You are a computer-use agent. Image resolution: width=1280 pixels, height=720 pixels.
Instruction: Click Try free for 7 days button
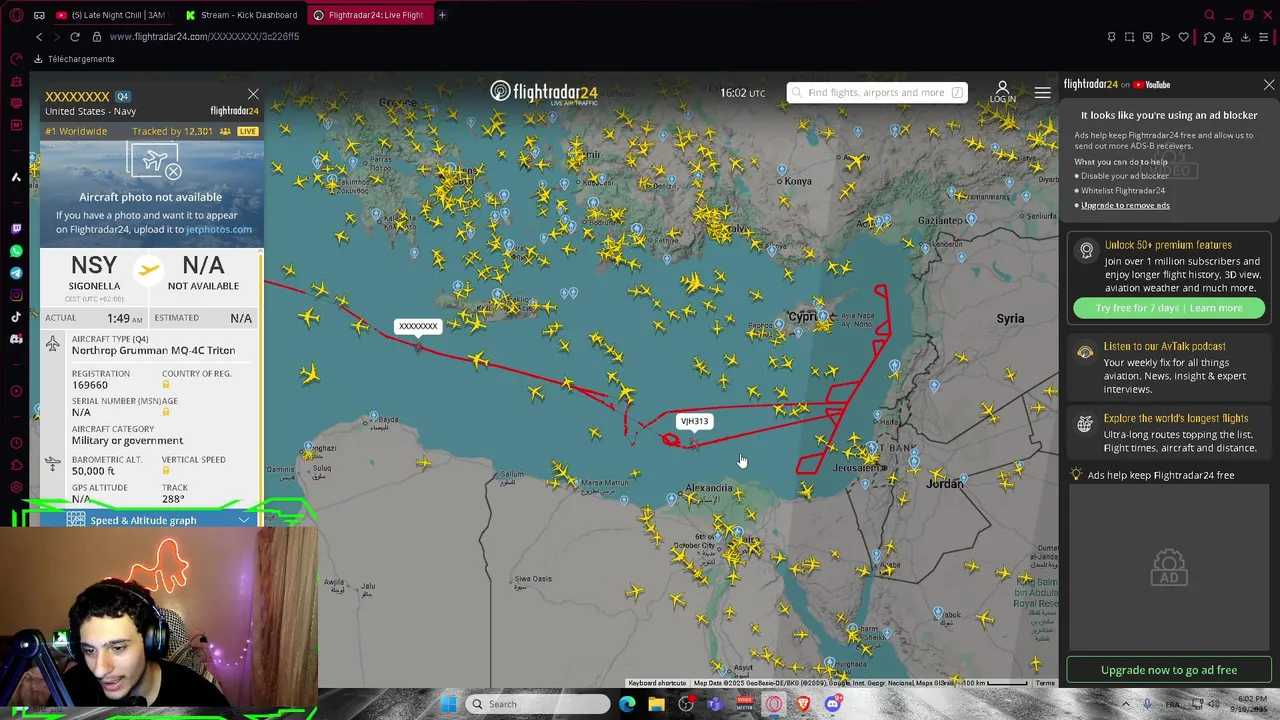pyautogui.click(x=1169, y=308)
